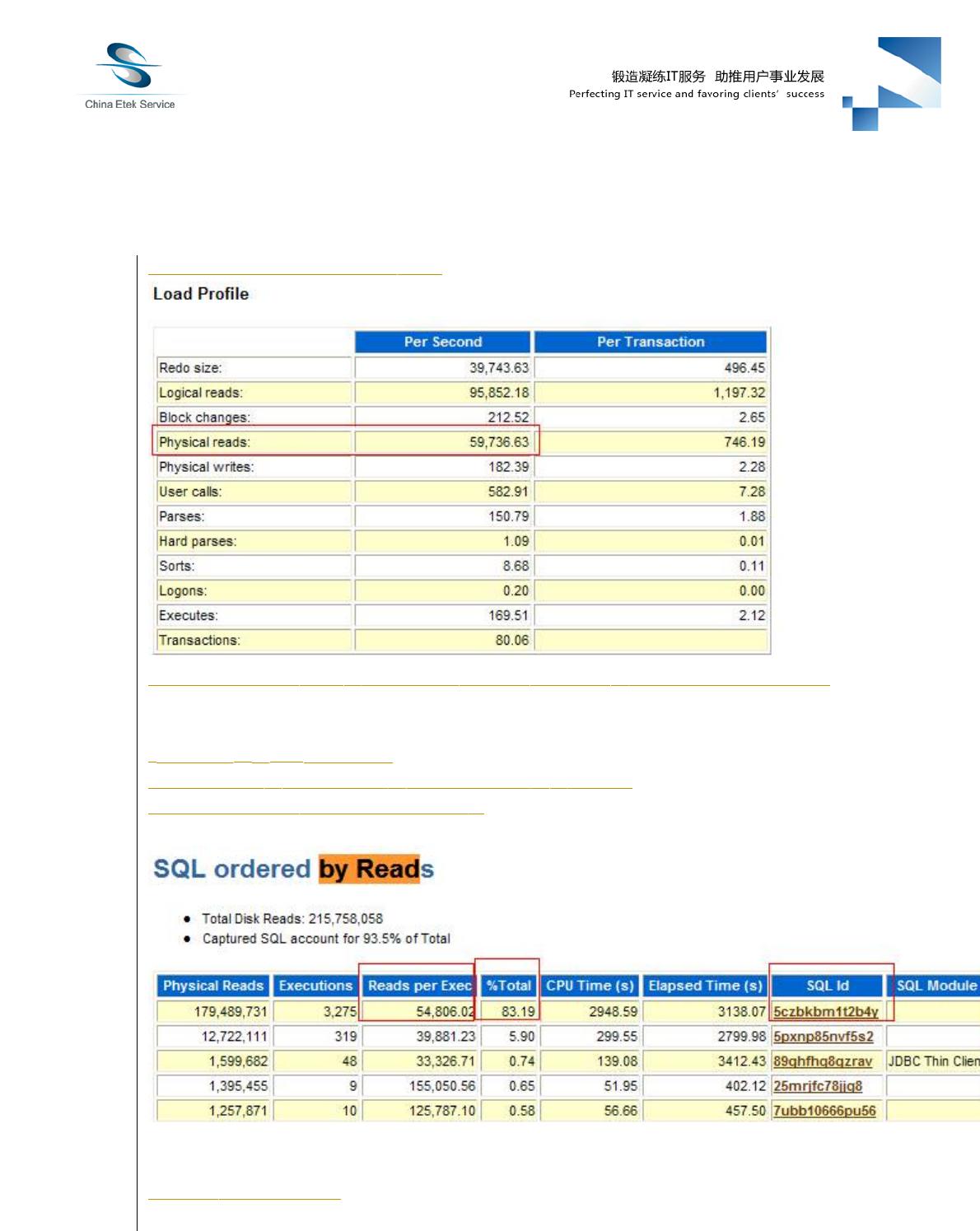Click the SQL ordered by Reads heading
Viewport: 980px width, 1231px height.
[293, 870]
